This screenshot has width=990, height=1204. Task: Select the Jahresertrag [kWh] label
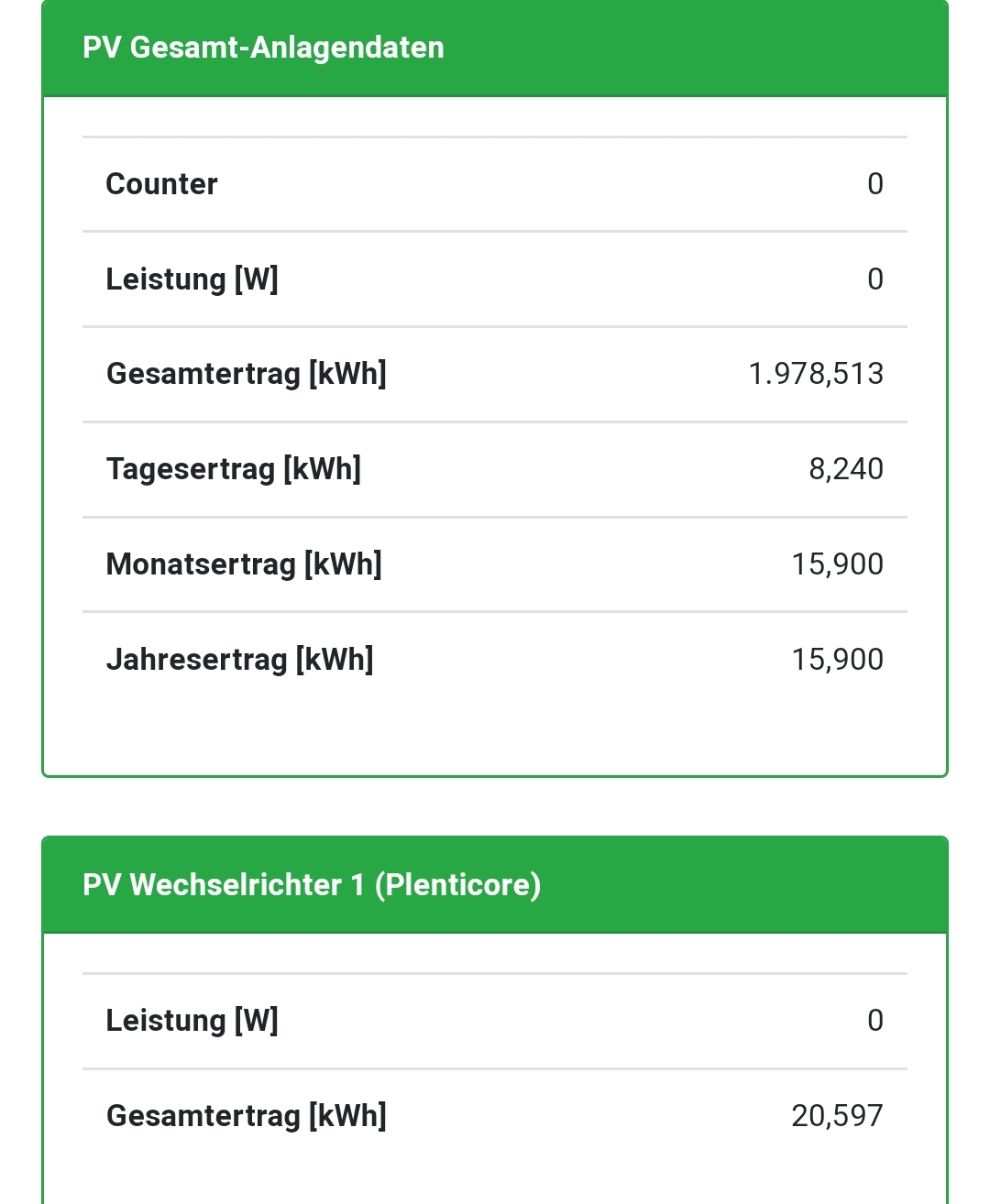[239, 660]
